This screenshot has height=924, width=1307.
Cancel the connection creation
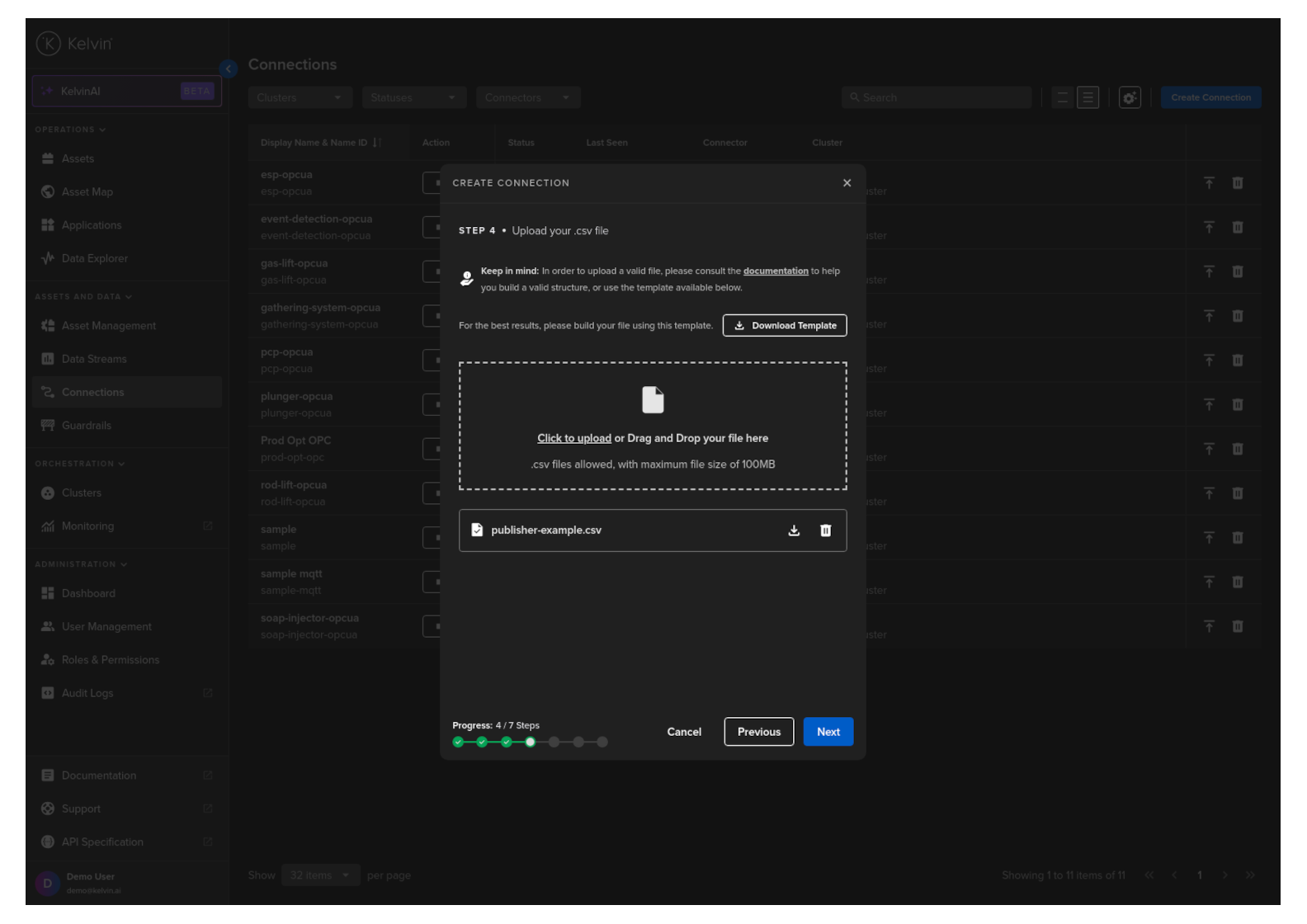pyautogui.click(x=684, y=732)
